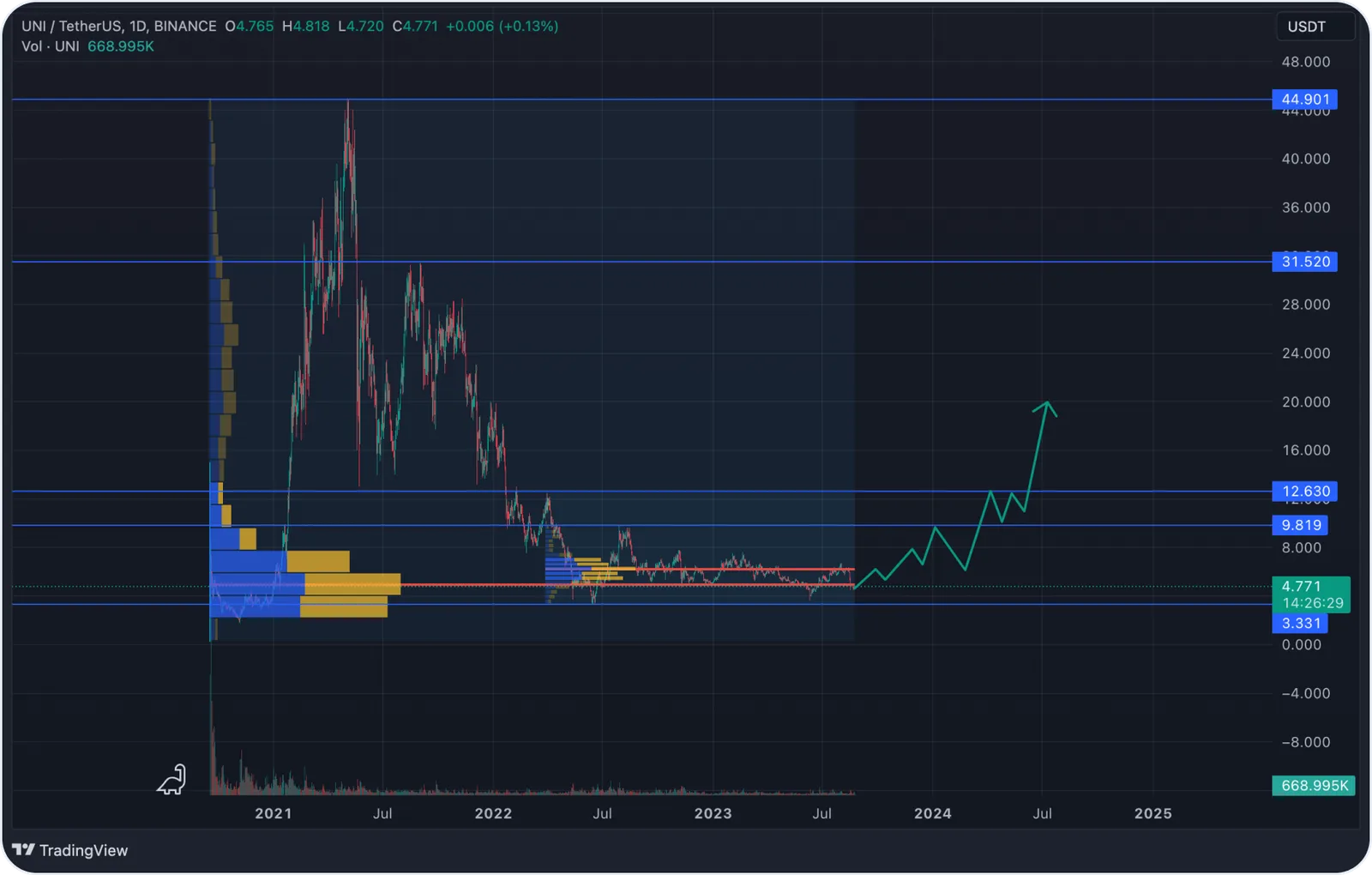1372x875 pixels.
Task: Click the current price 4.771 label
Action: 1302,586
